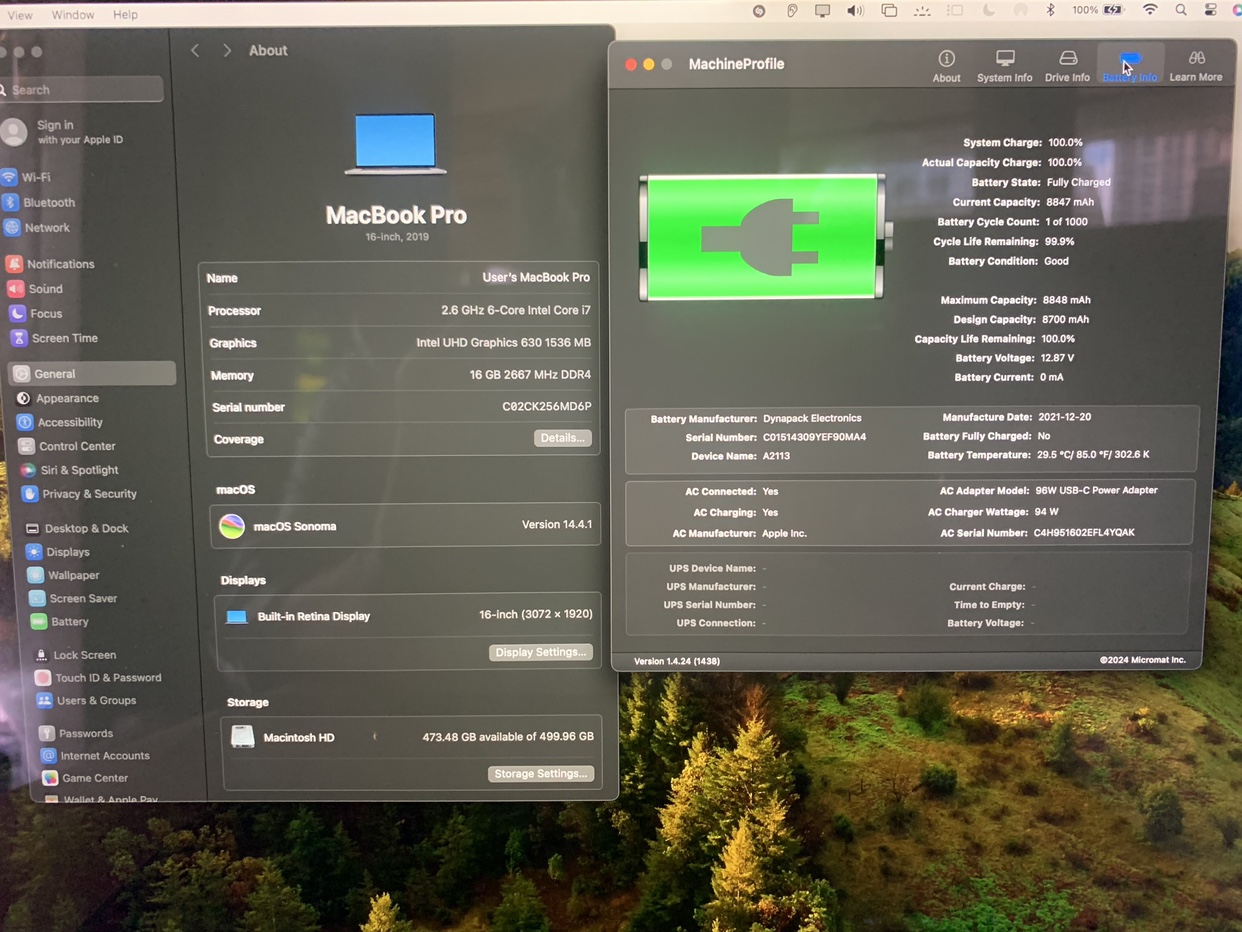Click Wi-Fi icon in Settings sidebar
The image size is (1242, 932).
coord(10,177)
